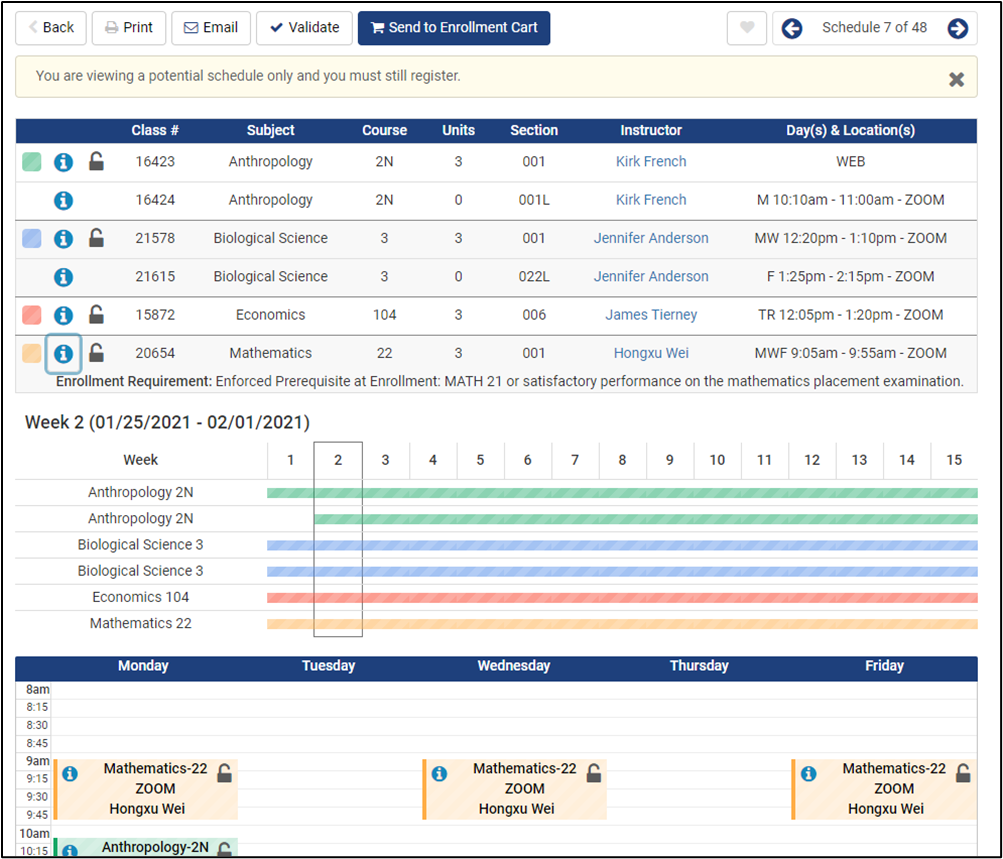
Task: Open info icon beside Biological Science lab 21615
Action: [x=63, y=276]
